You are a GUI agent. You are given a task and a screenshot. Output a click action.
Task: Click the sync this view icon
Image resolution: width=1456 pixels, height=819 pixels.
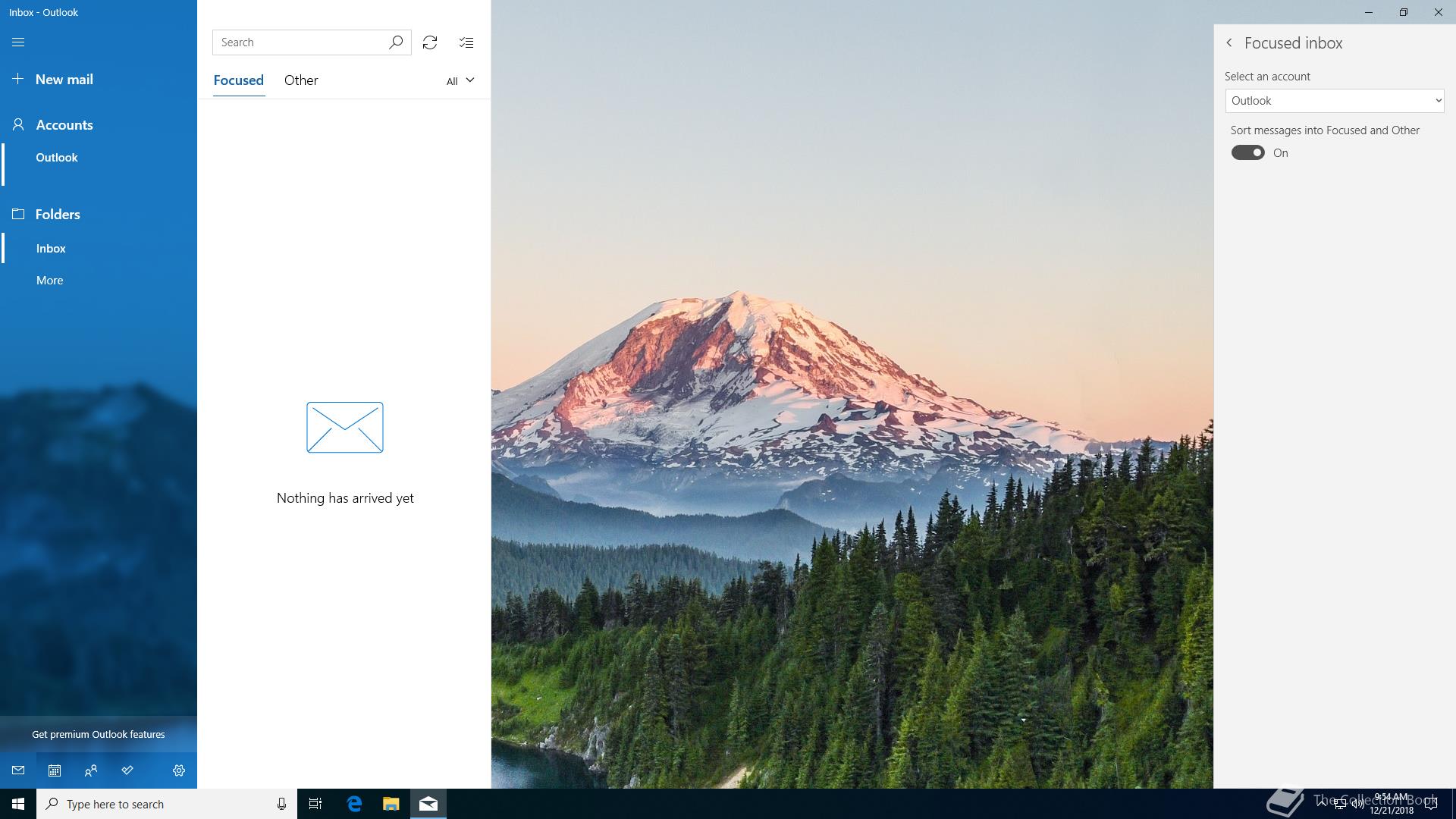tap(430, 42)
